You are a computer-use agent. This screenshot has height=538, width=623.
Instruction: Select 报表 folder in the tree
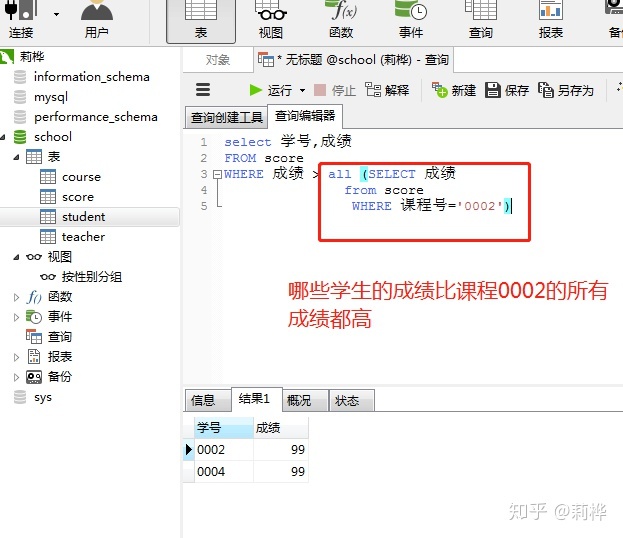[x=60, y=356]
